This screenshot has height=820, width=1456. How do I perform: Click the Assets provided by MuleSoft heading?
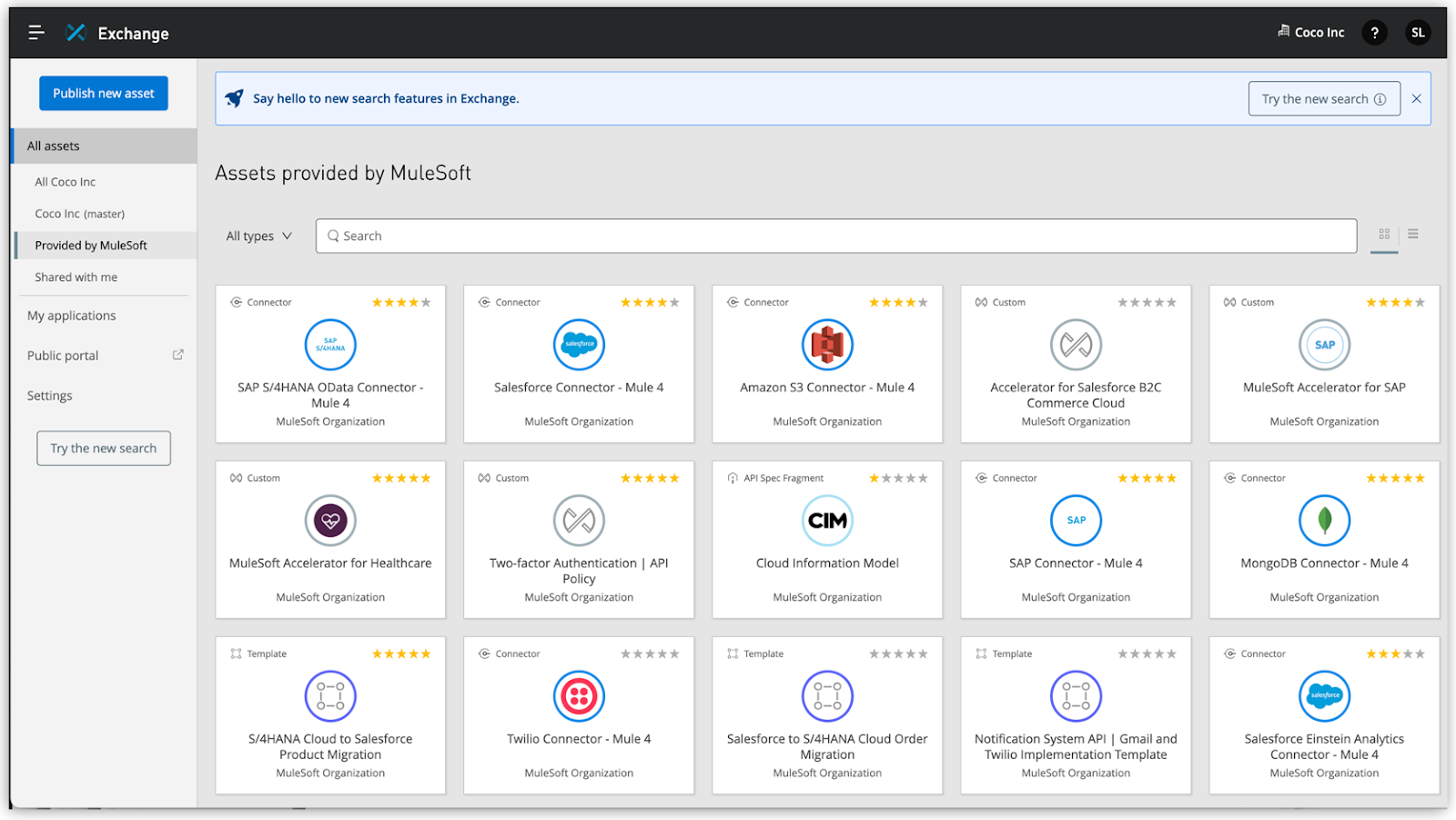tap(343, 173)
